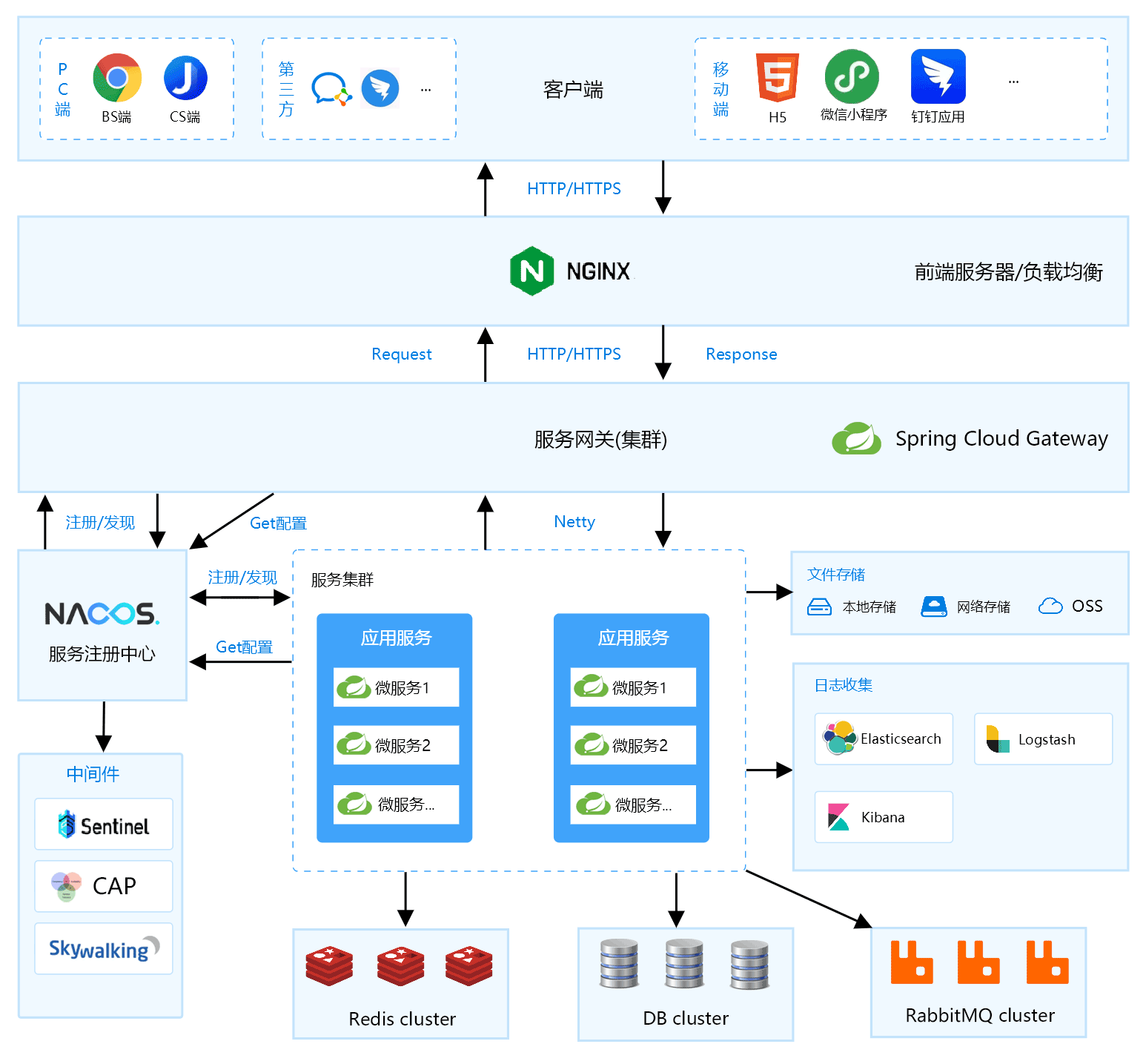1146x1064 pixels.
Task: Click the square blue DingTalk app icon
Action: click(938, 76)
